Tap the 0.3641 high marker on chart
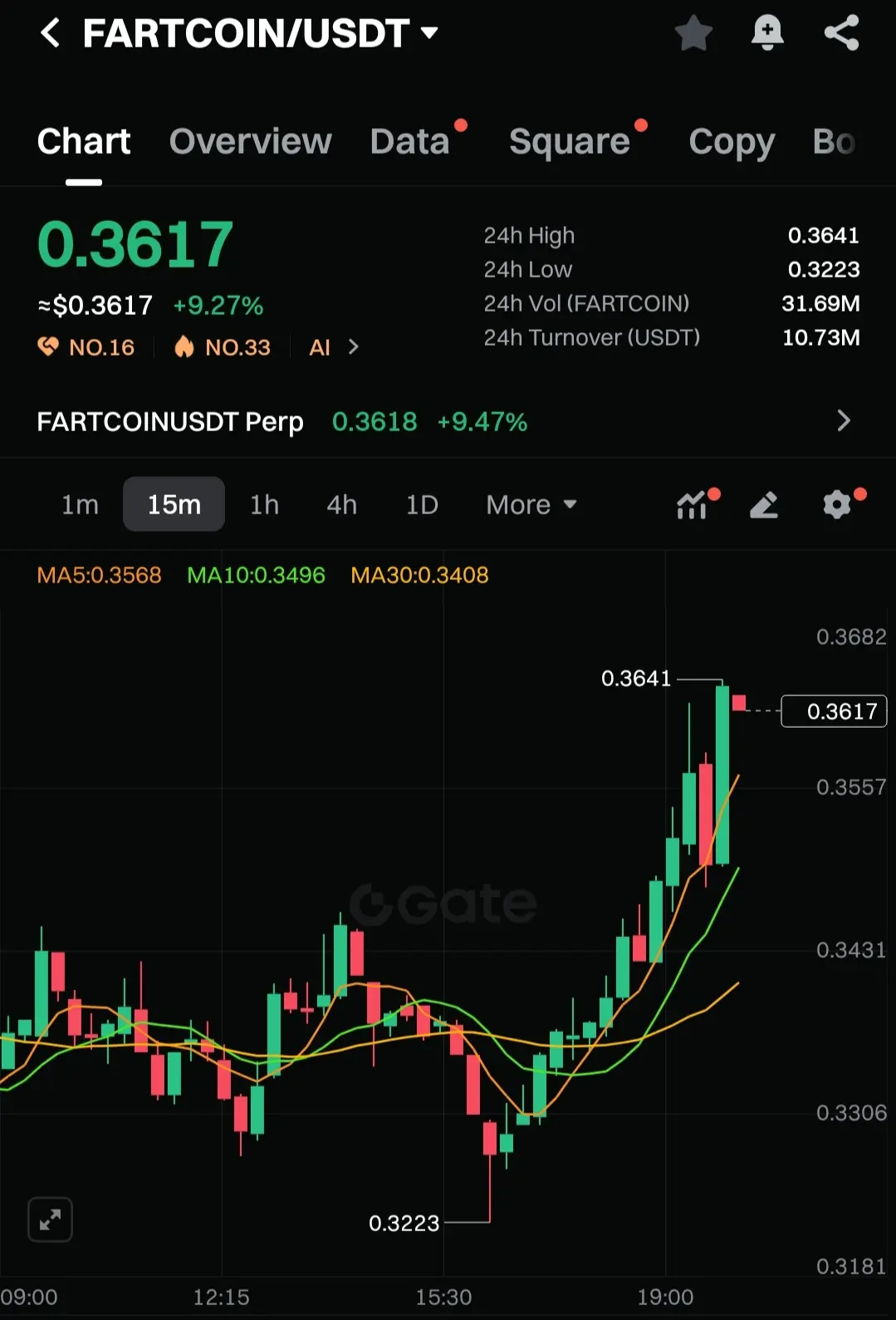The image size is (896, 1320). tap(636, 679)
